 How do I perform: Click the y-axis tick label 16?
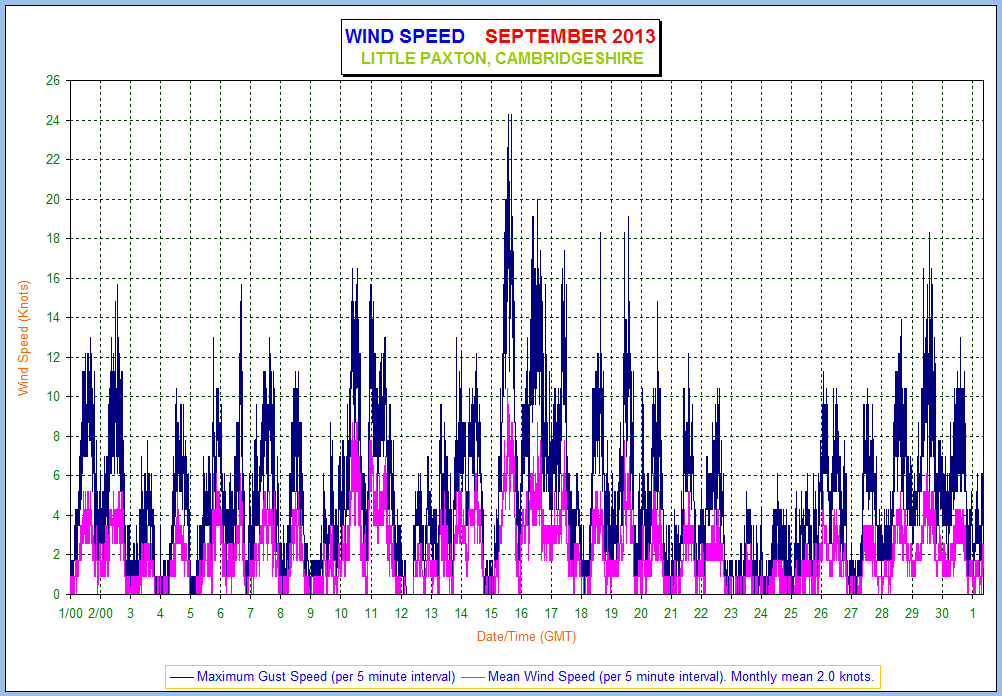click(x=52, y=278)
